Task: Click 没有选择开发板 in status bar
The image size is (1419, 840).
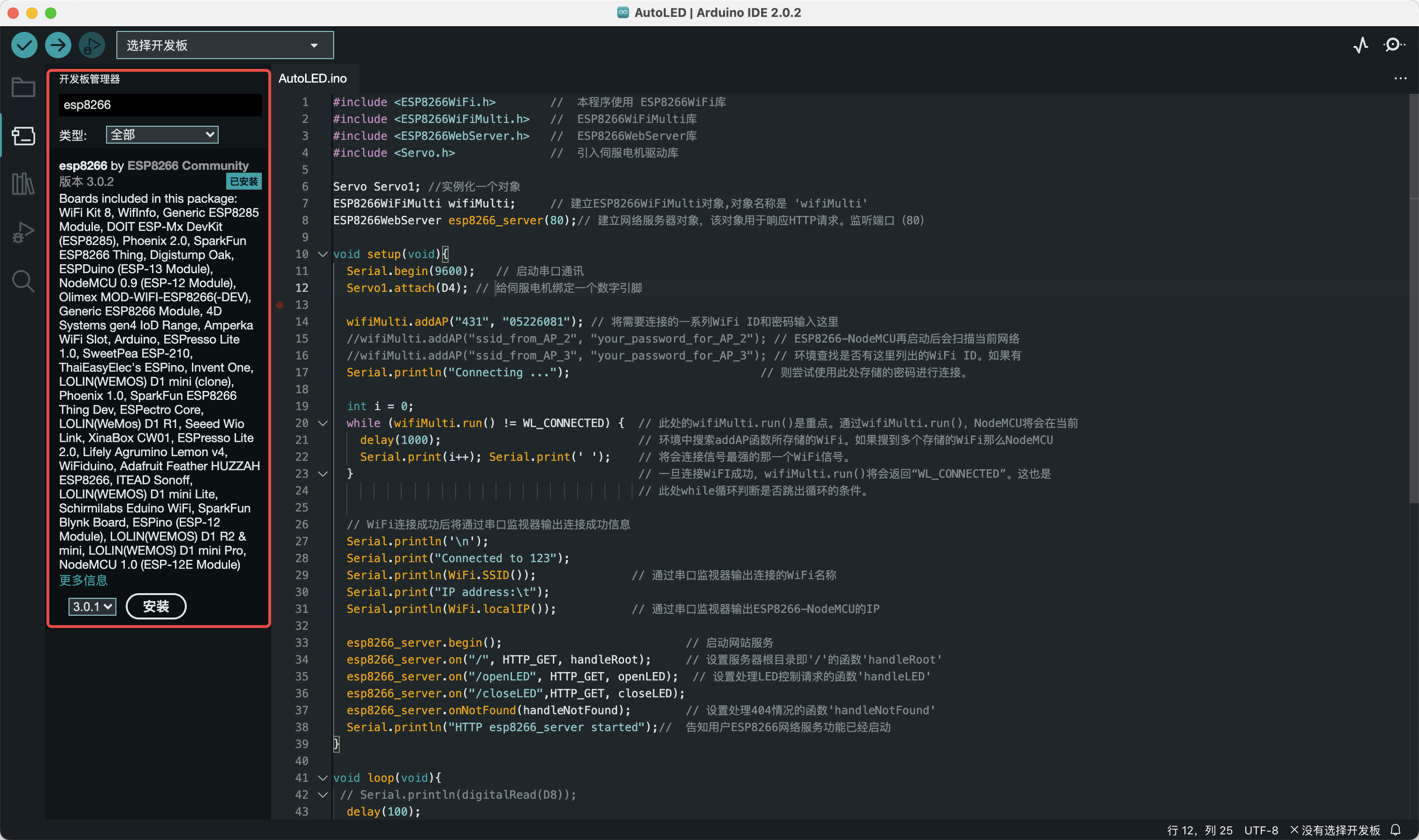Action: (x=1335, y=830)
